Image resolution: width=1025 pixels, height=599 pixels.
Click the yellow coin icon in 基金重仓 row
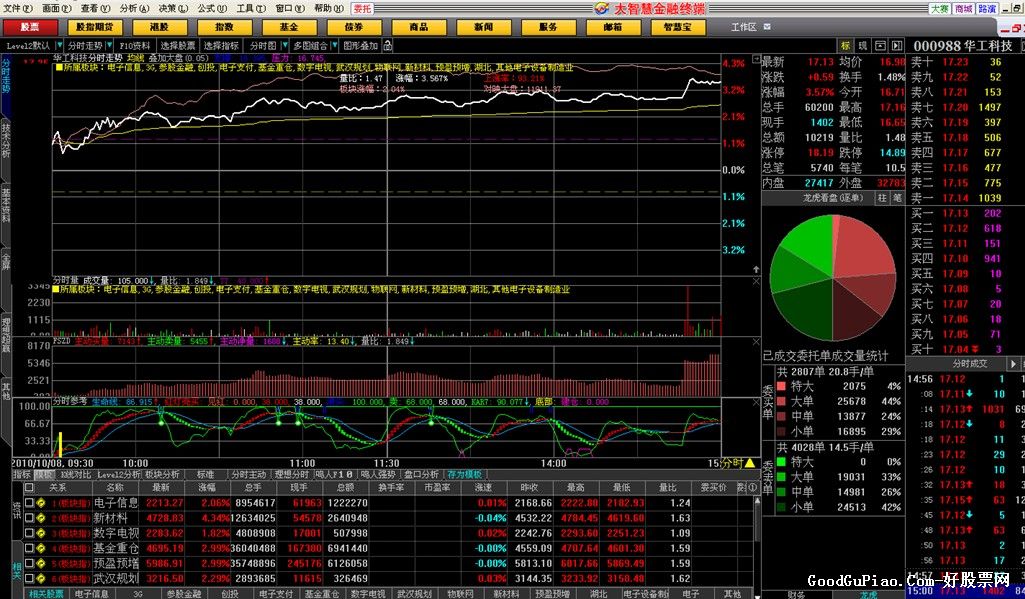[41, 548]
